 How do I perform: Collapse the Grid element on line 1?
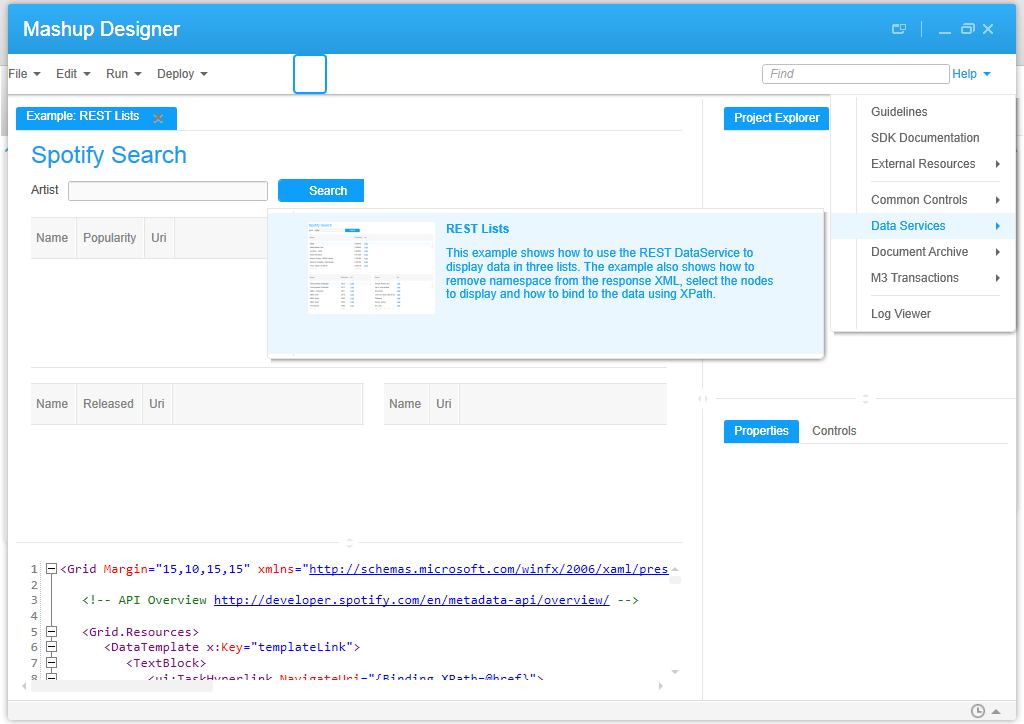pyautogui.click(x=51, y=569)
